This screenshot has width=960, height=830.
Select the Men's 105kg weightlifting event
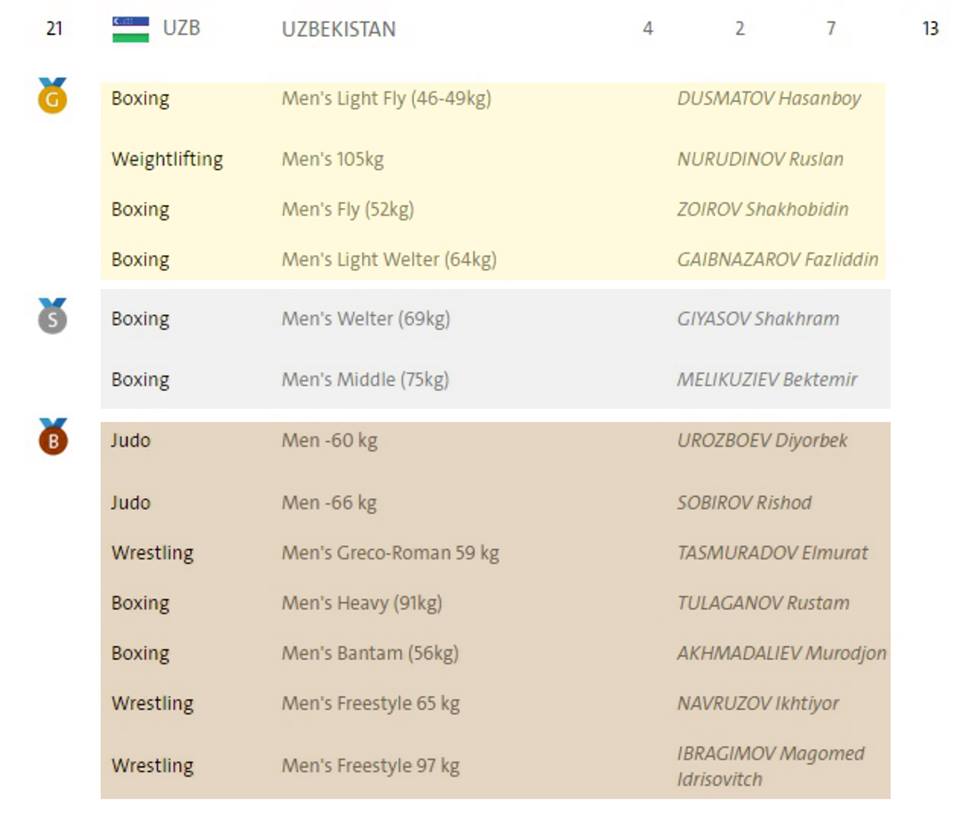332,159
